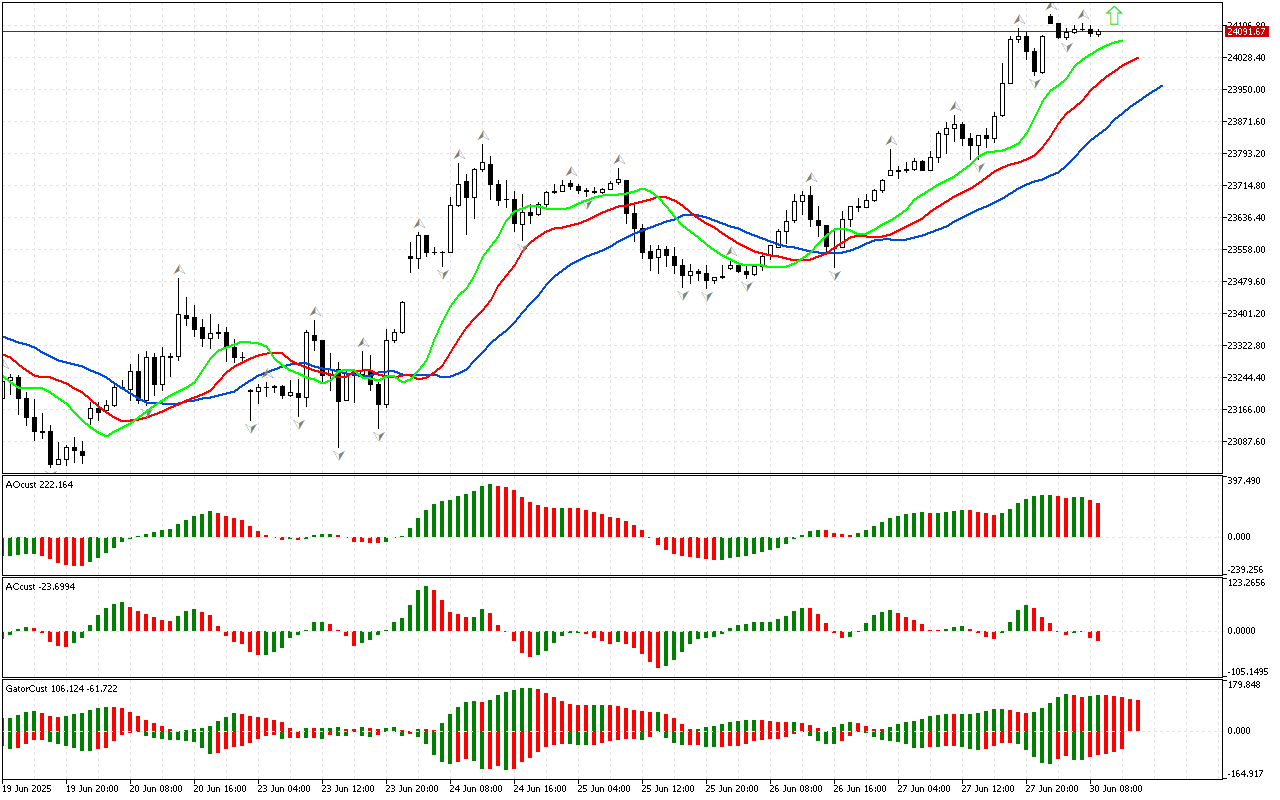Click the green up-arrow signal icon

click(x=1114, y=15)
